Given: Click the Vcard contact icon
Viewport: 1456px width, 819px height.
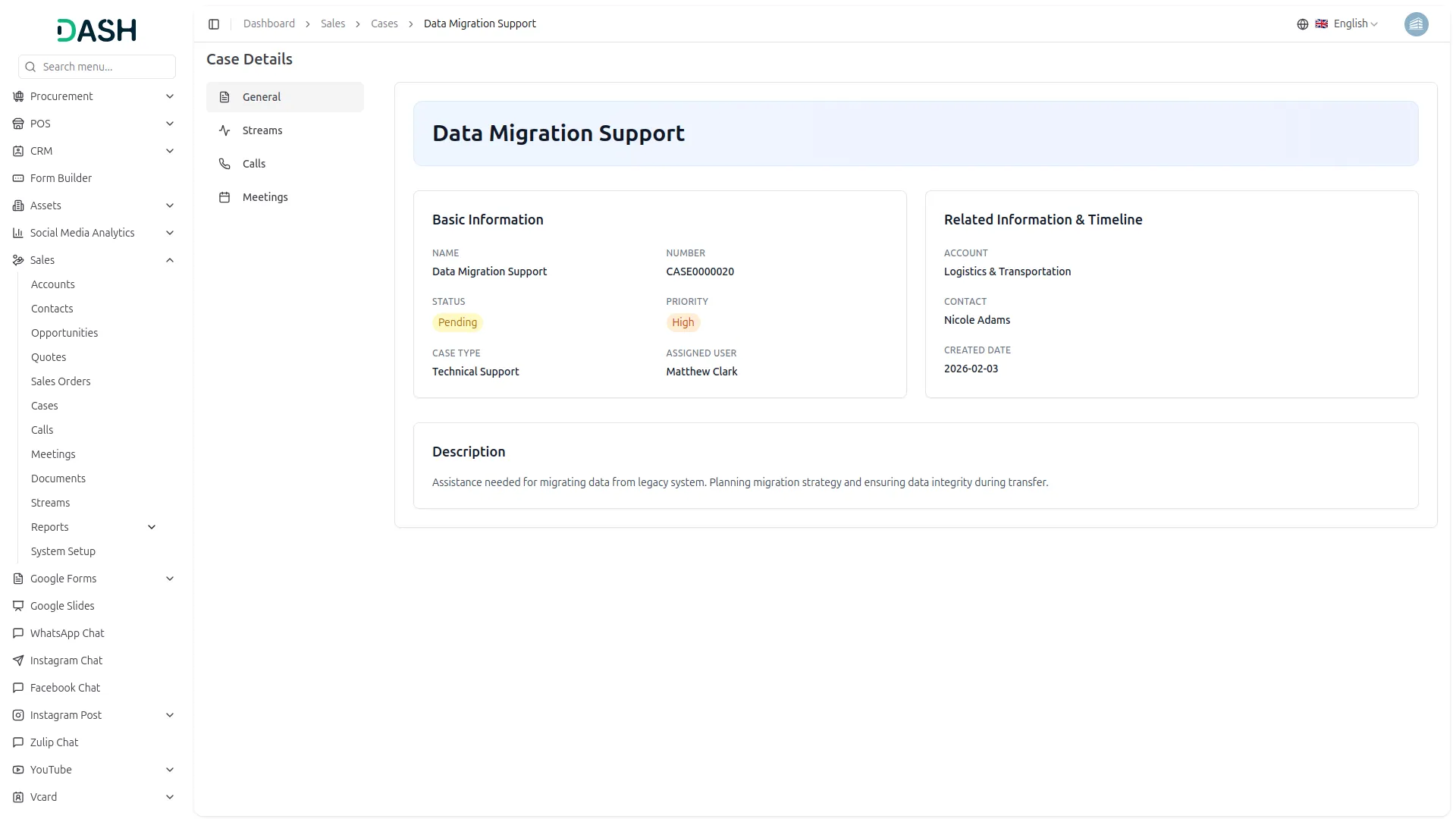Looking at the screenshot, I should click(x=18, y=797).
